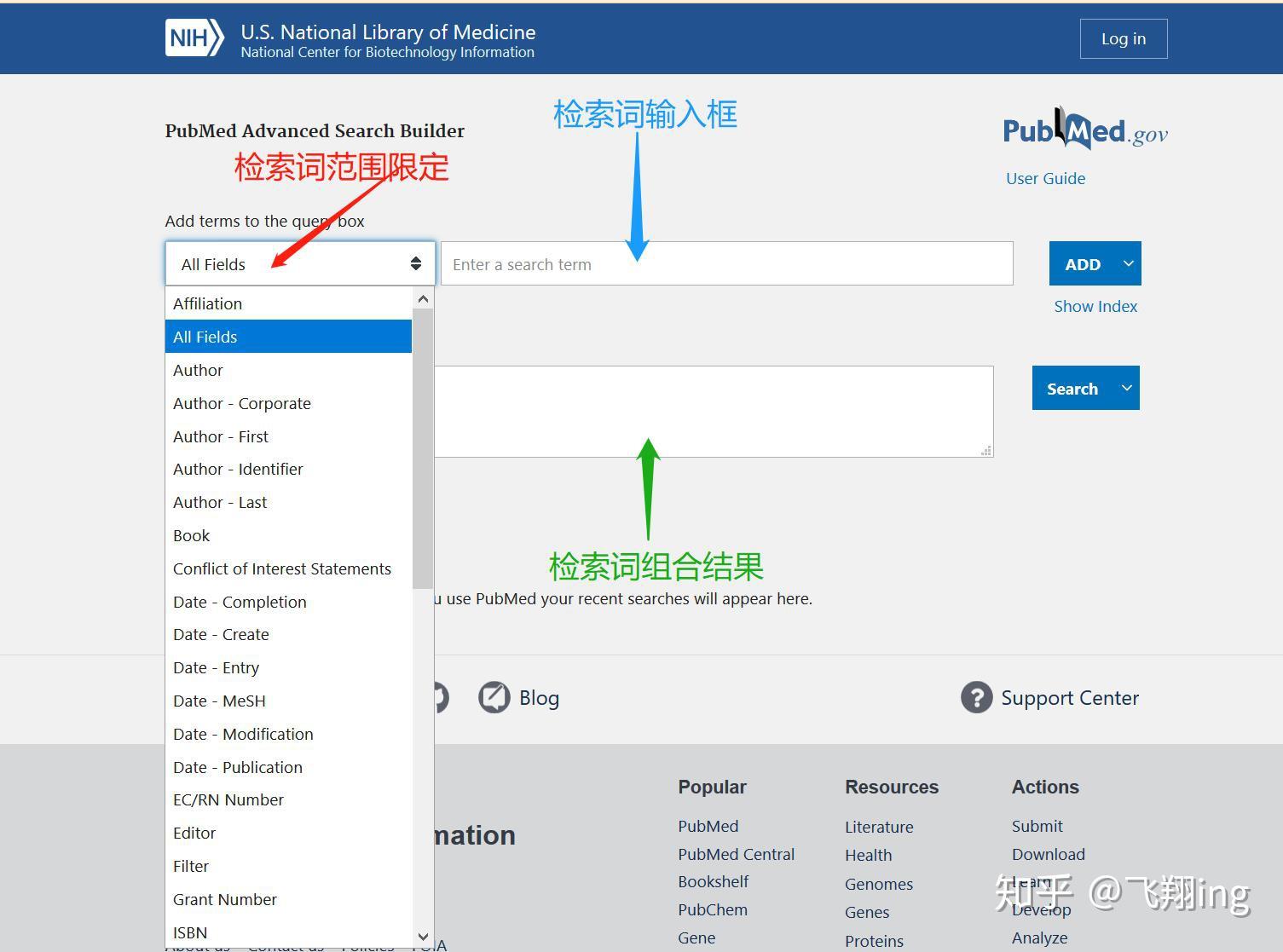Image resolution: width=1283 pixels, height=952 pixels.
Task: Pick Date - Completion option
Action: click(288, 602)
